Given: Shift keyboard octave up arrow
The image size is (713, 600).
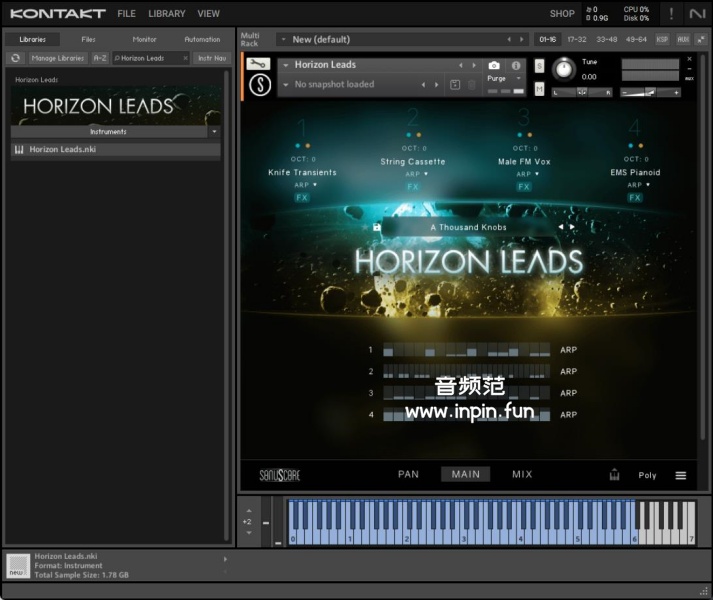Looking at the screenshot, I should click(x=248, y=511).
